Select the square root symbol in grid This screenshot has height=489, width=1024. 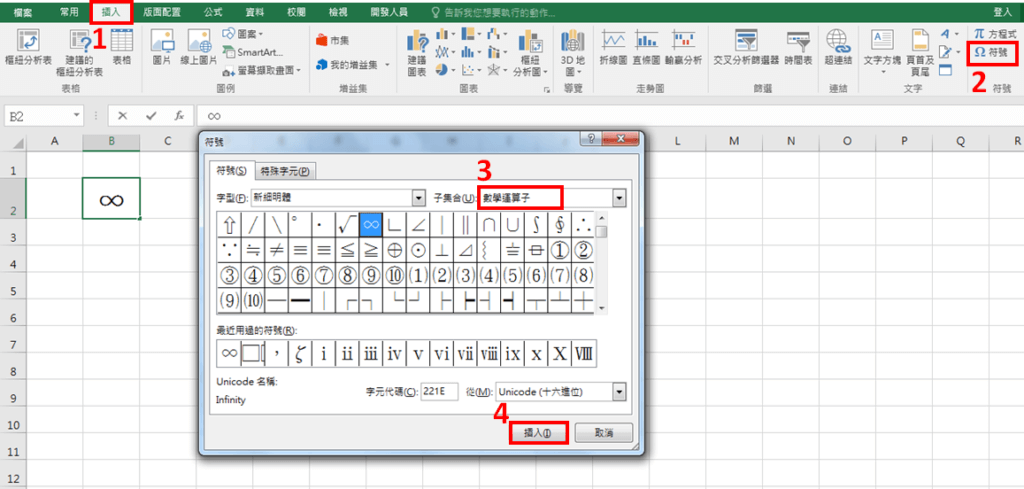click(346, 223)
